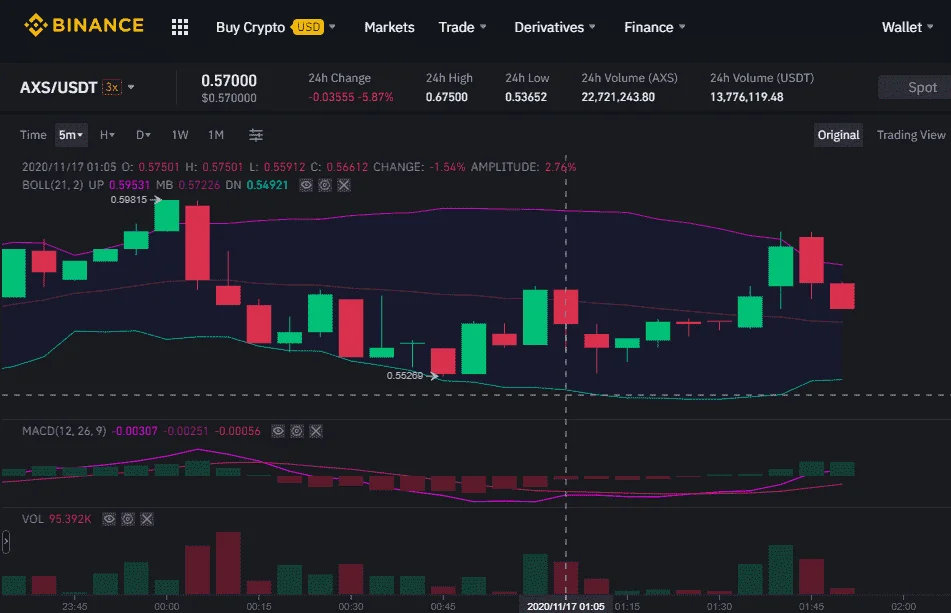Open the H hourly interval dropdown
The width and height of the screenshot is (951, 613).
coord(107,135)
